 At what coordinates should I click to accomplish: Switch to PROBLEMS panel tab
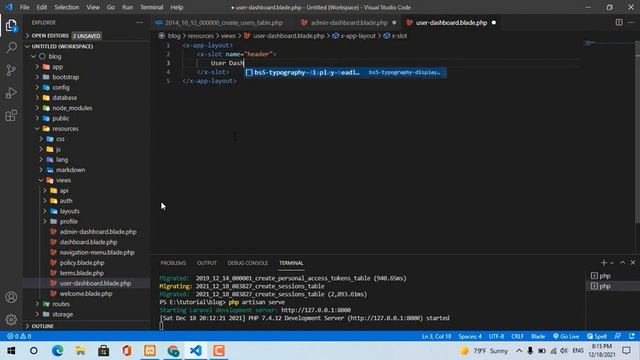click(x=173, y=263)
